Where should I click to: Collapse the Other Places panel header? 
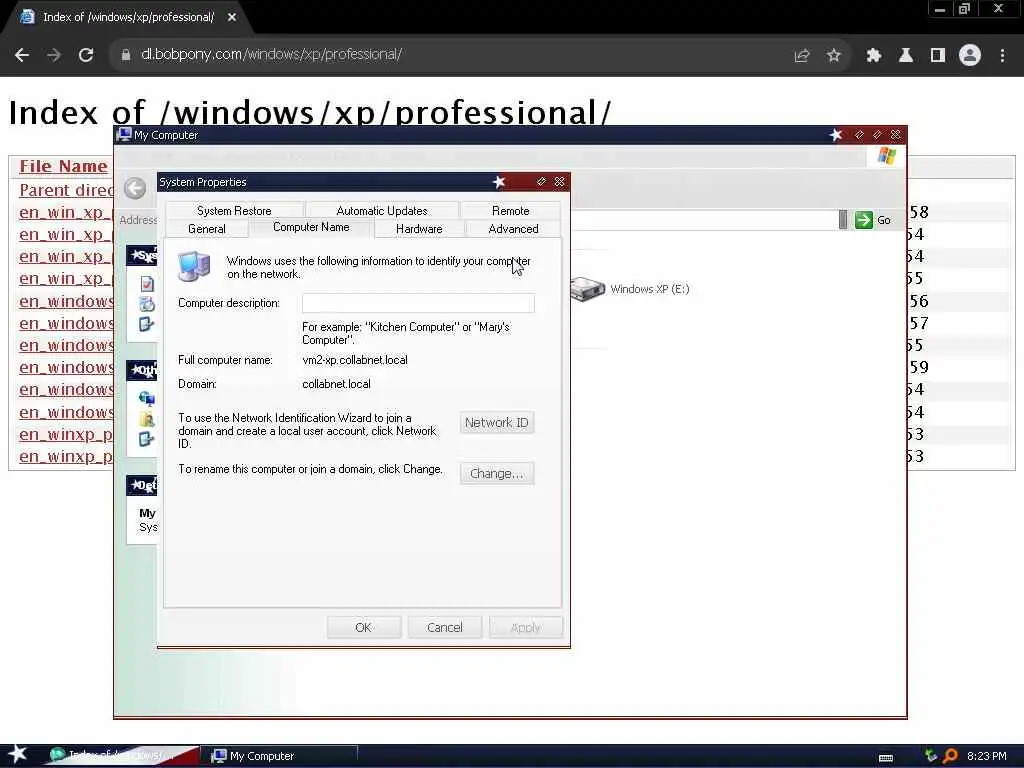click(x=142, y=370)
